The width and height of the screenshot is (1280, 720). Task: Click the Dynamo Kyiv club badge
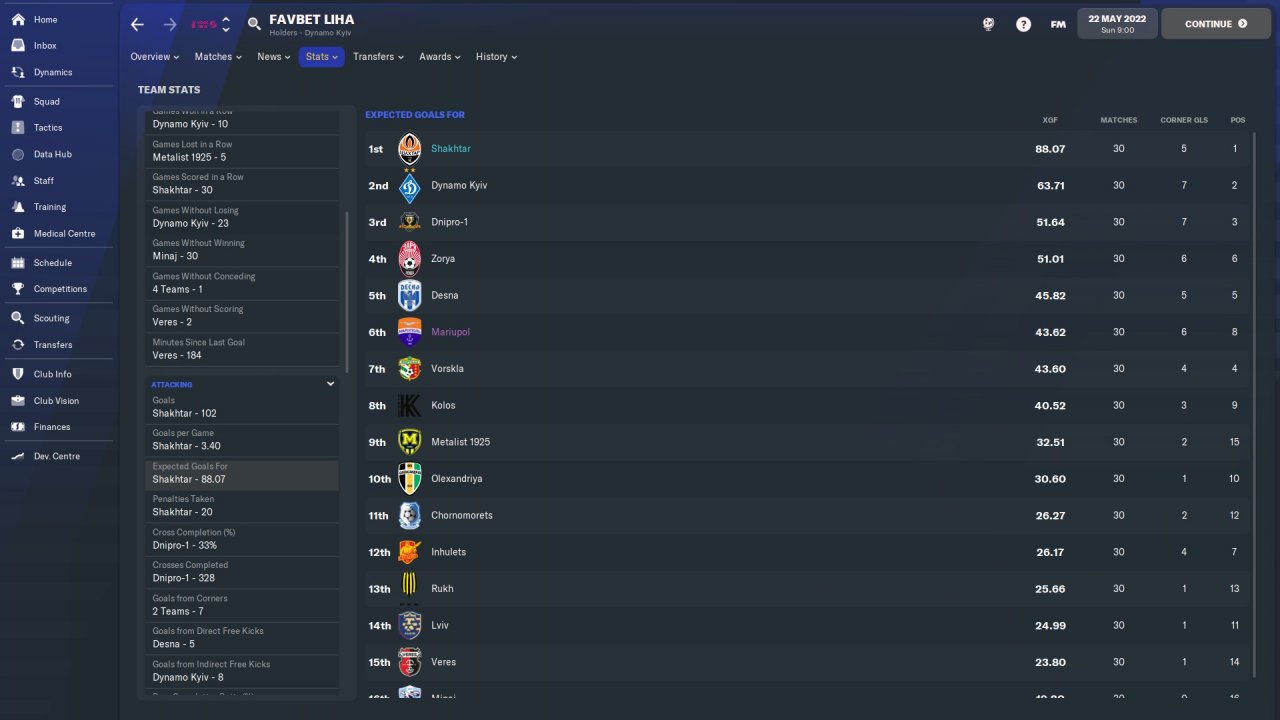click(x=410, y=186)
